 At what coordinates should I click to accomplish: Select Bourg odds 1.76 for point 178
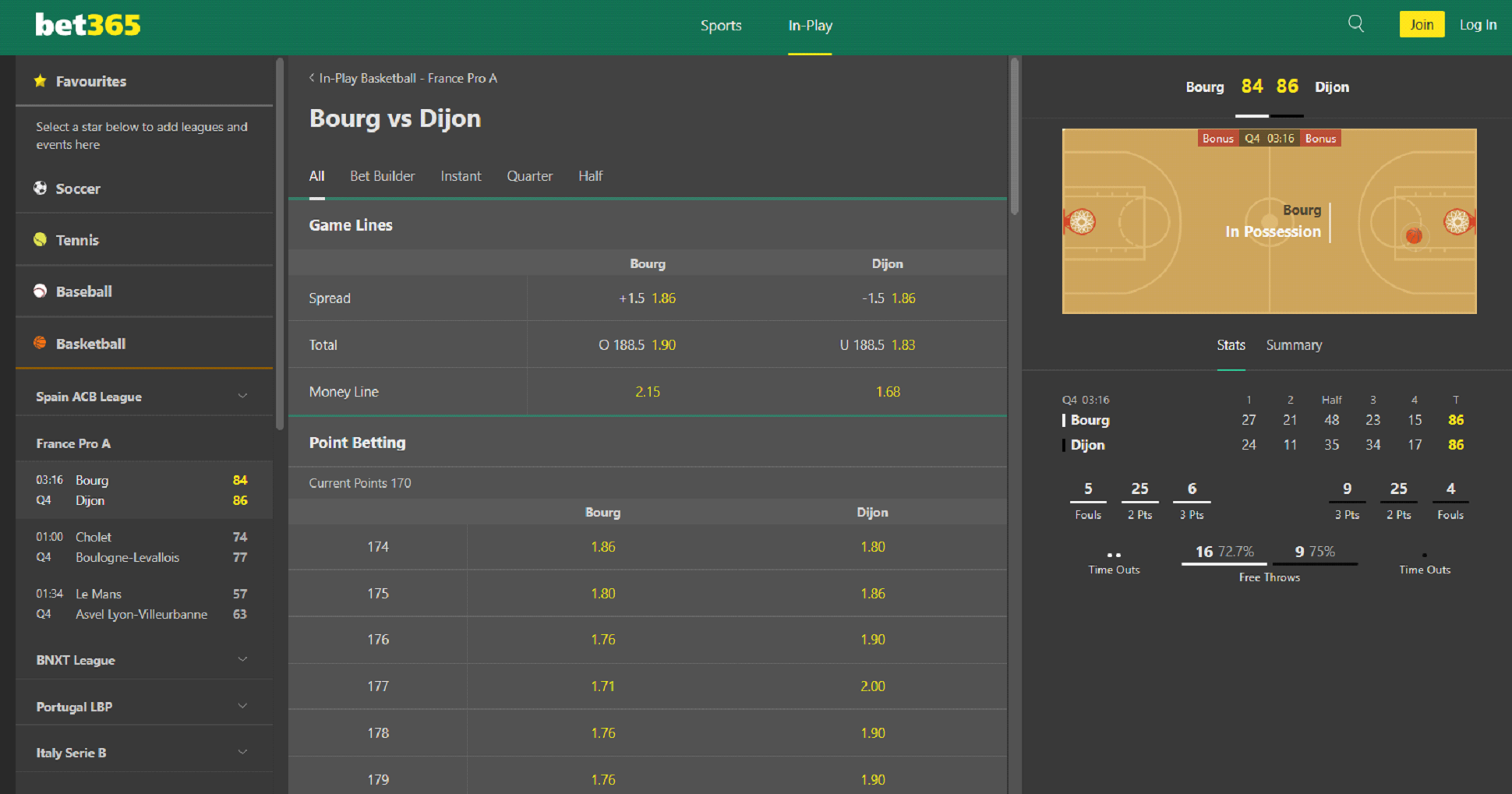coord(602,733)
